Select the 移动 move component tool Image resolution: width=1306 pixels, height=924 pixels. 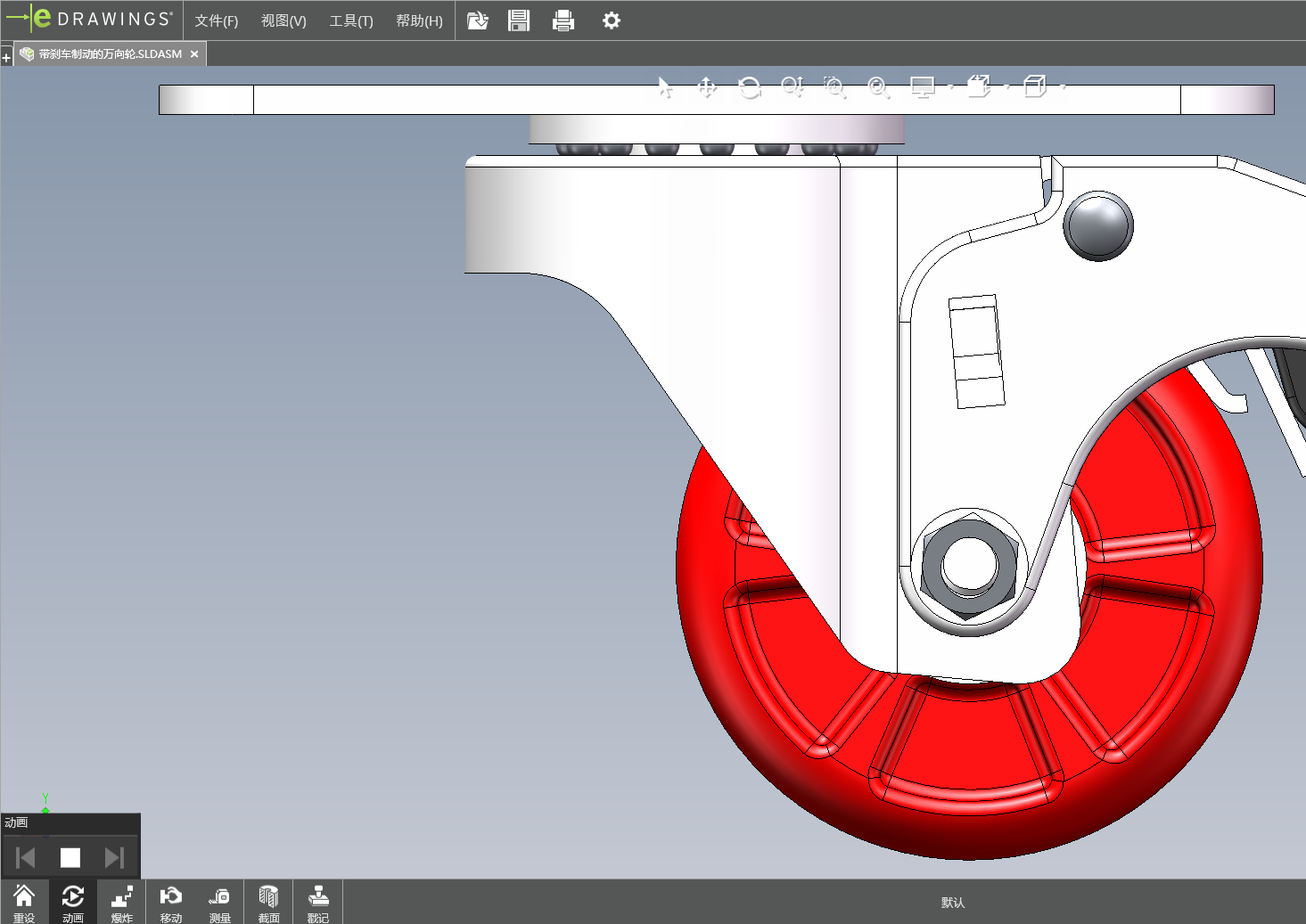(171, 902)
